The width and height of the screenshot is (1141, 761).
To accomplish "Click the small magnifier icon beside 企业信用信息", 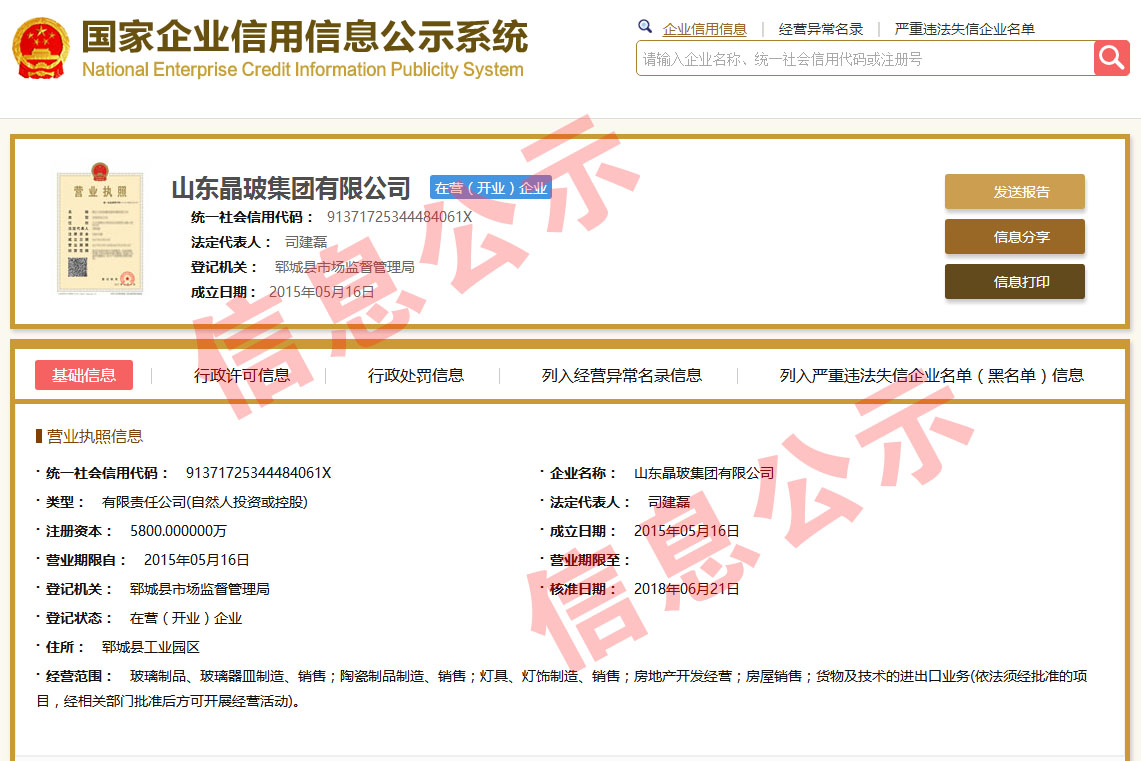I will tap(645, 27).
